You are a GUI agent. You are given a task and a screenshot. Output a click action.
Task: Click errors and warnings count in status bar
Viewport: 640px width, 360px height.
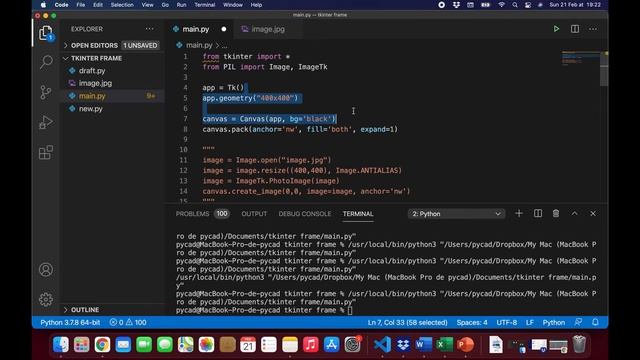click(x=128, y=322)
